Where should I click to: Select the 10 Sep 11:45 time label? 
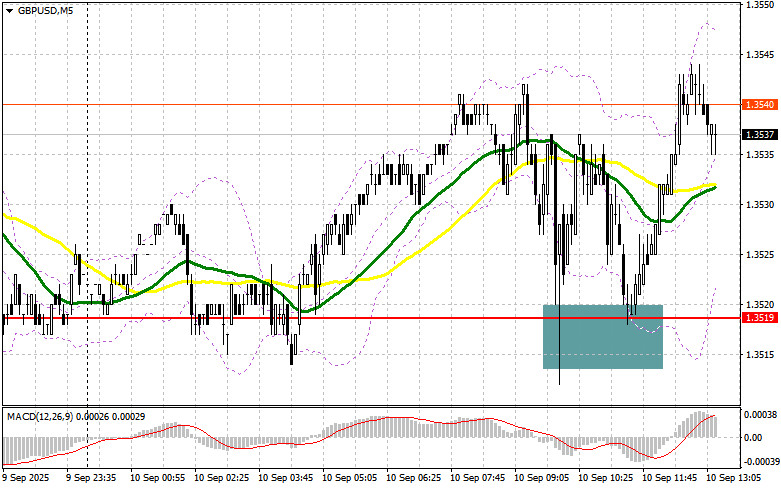[669, 478]
